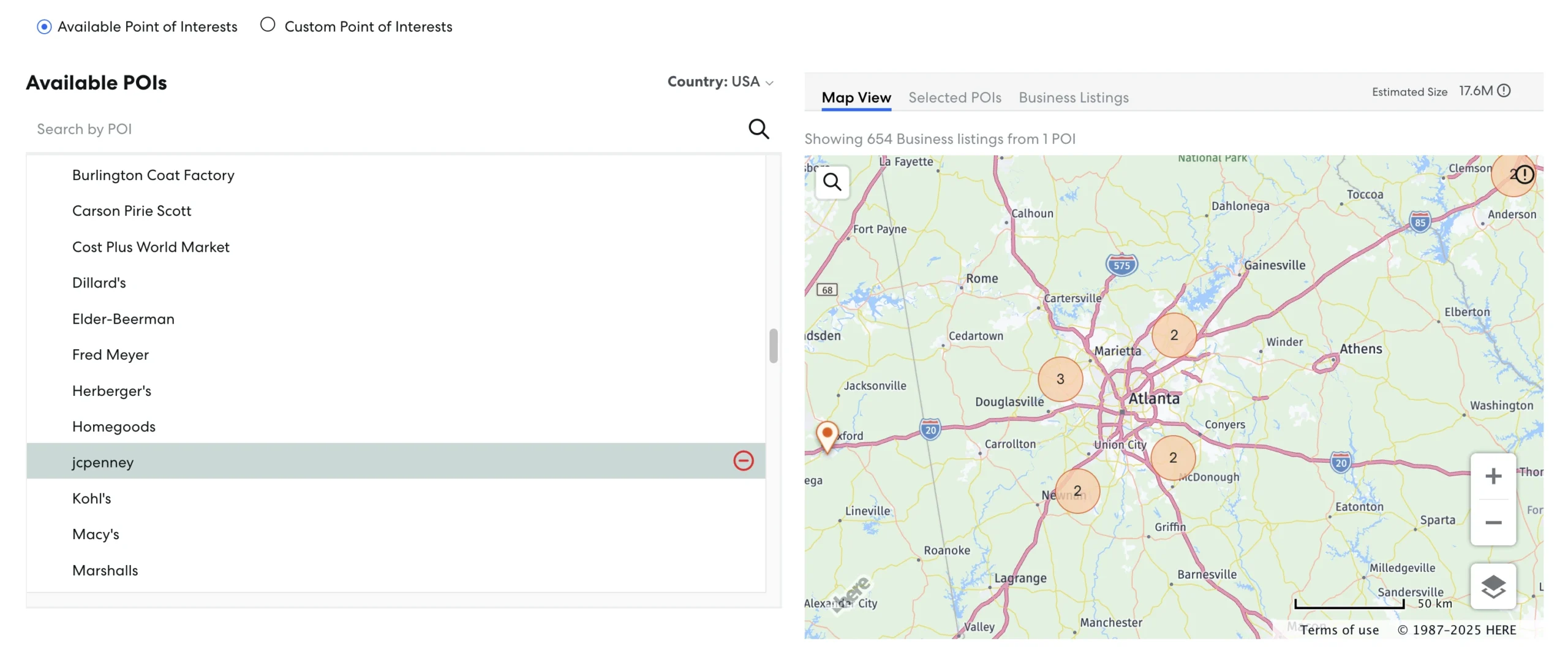The height and width of the screenshot is (652, 1568).
Task: Open the Business Listings tab
Action: 1073,97
